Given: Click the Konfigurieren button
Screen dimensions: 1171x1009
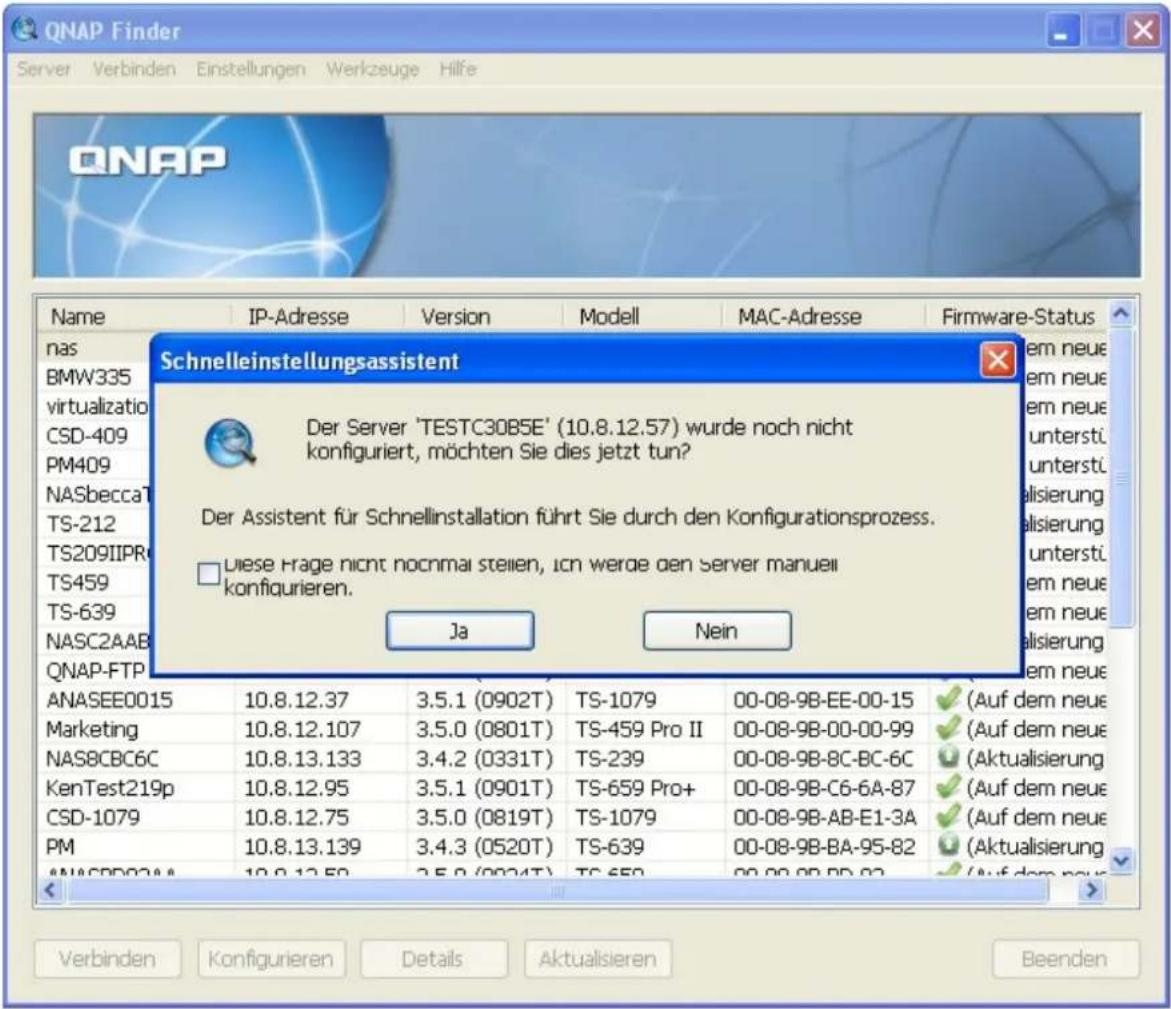Looking at the screenshot, I should click(271, 959).
